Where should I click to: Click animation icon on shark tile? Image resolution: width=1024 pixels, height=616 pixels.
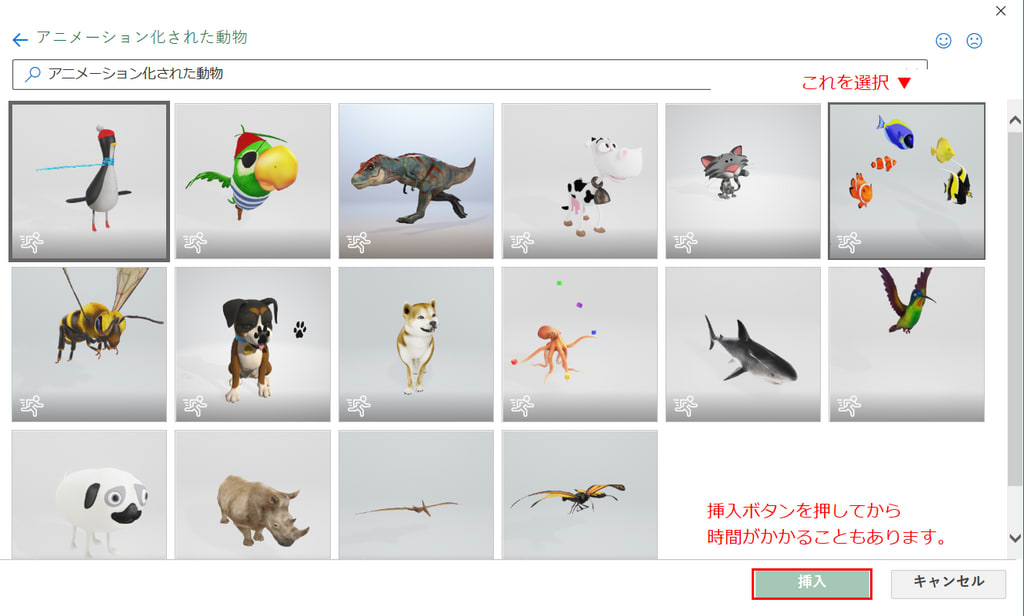tap(685, 406)
